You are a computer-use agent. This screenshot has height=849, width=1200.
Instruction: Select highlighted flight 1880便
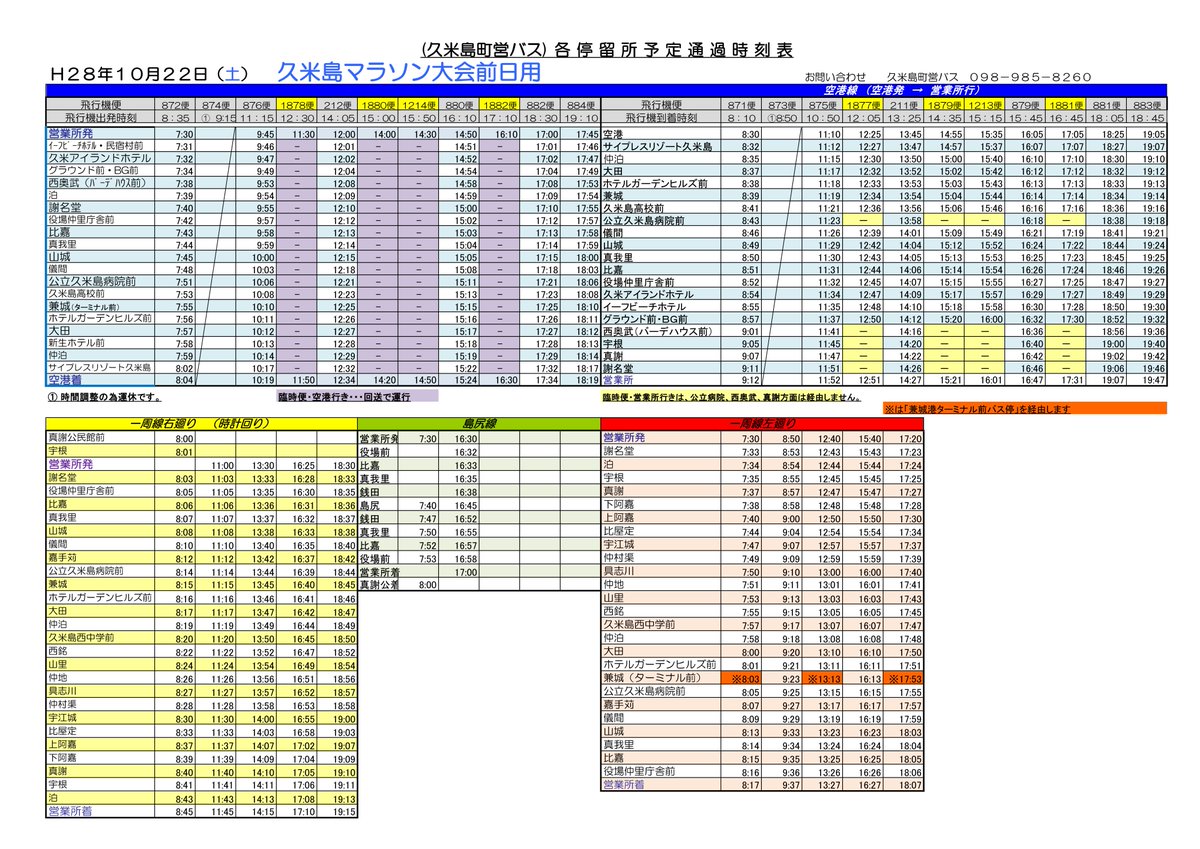(377, 104)
